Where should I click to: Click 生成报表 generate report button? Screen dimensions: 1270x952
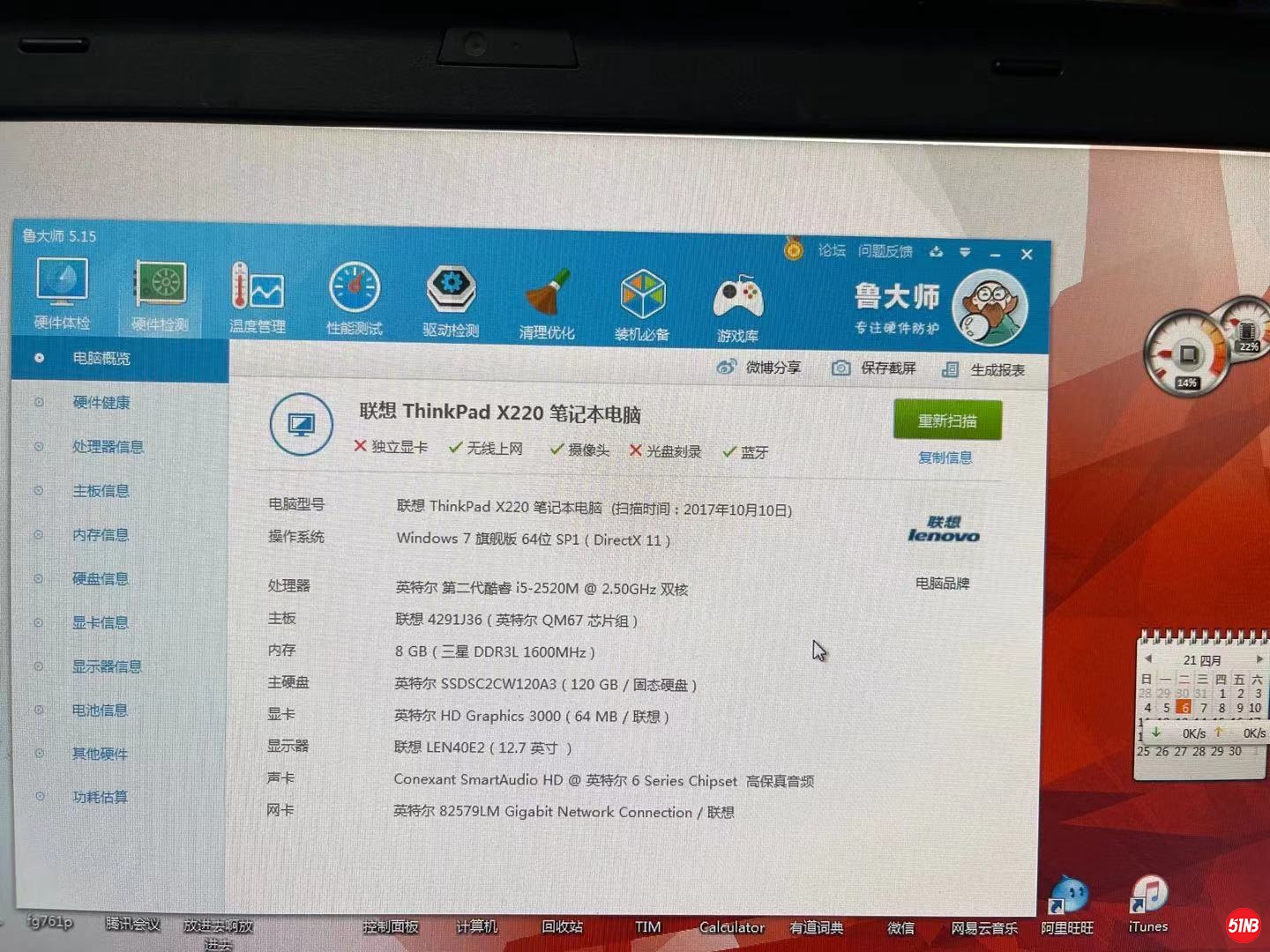tap(983, 369)
